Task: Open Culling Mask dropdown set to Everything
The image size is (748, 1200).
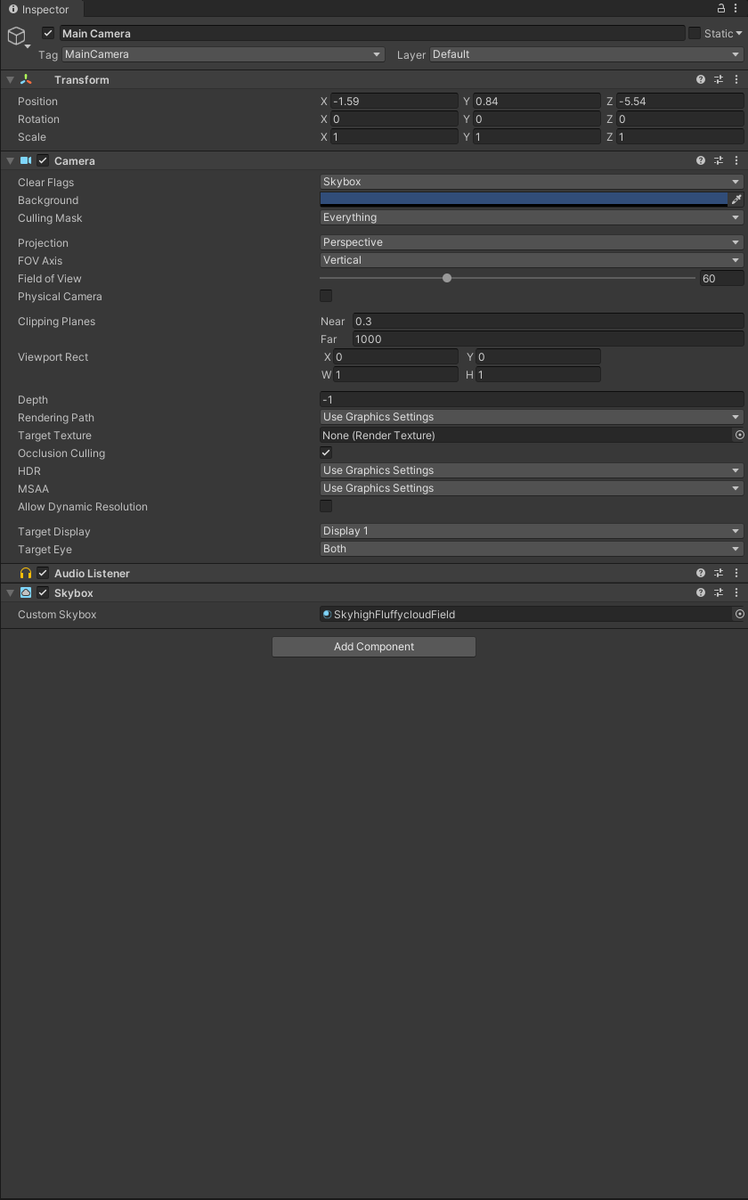Action: (x=531, y=218)
